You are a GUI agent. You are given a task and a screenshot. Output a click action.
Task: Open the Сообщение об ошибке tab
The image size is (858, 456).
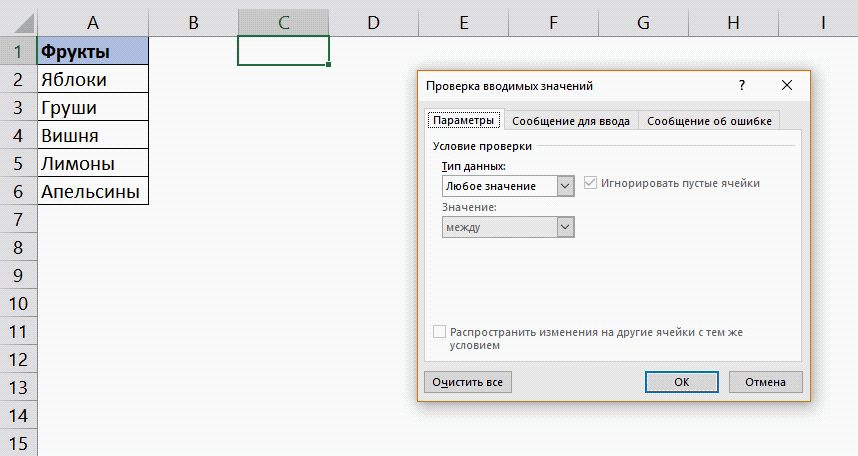pyautogui.click(x=709, y=121)
